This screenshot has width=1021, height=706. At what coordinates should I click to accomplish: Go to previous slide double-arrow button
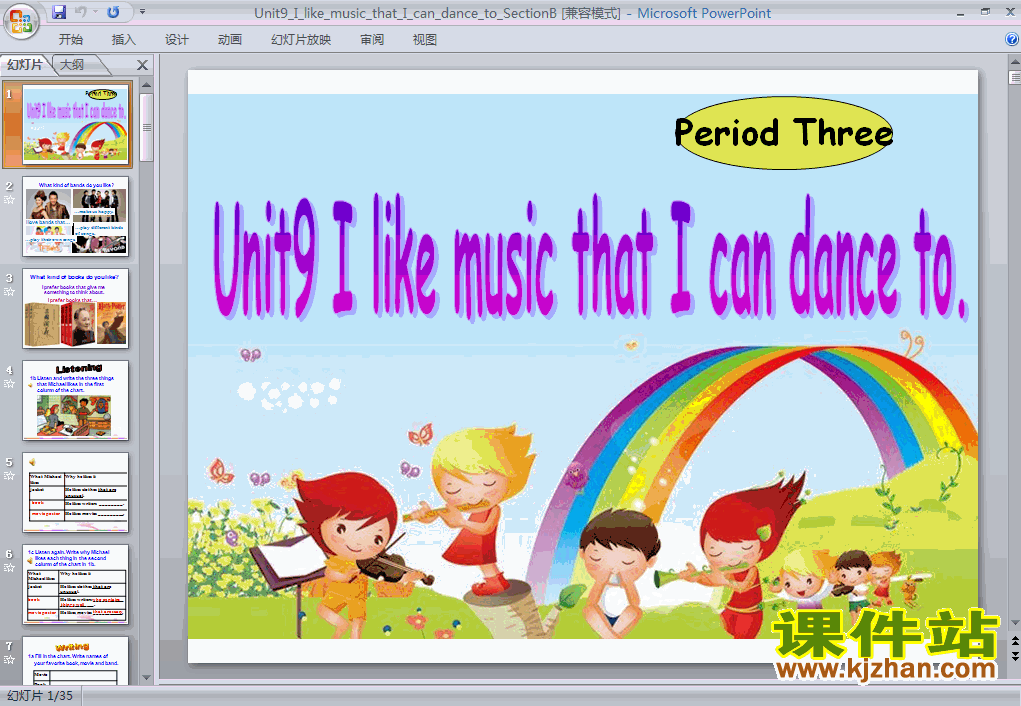[x=1014, y=642]
